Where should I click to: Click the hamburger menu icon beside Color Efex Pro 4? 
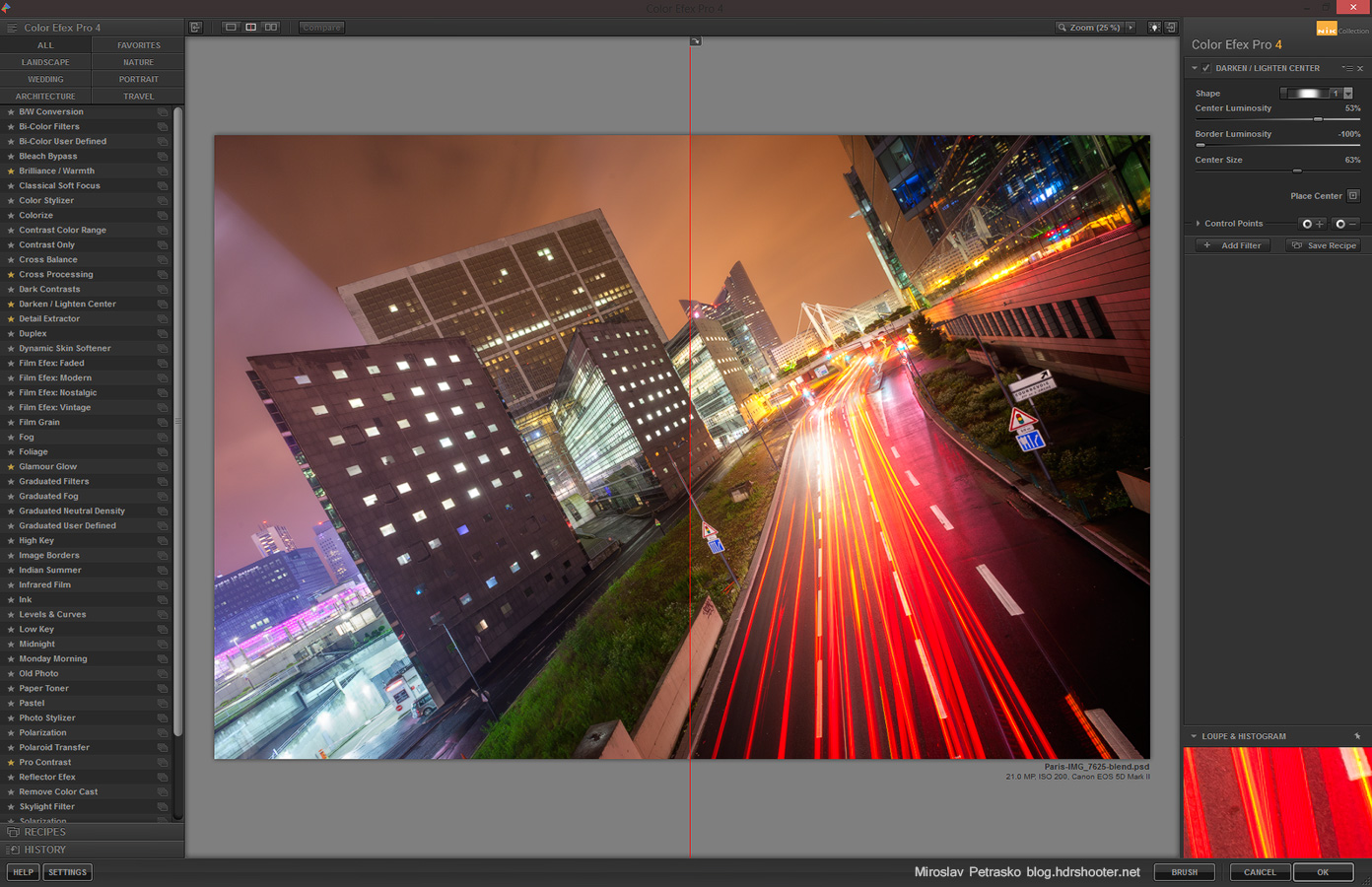click(x=12, y=28)
